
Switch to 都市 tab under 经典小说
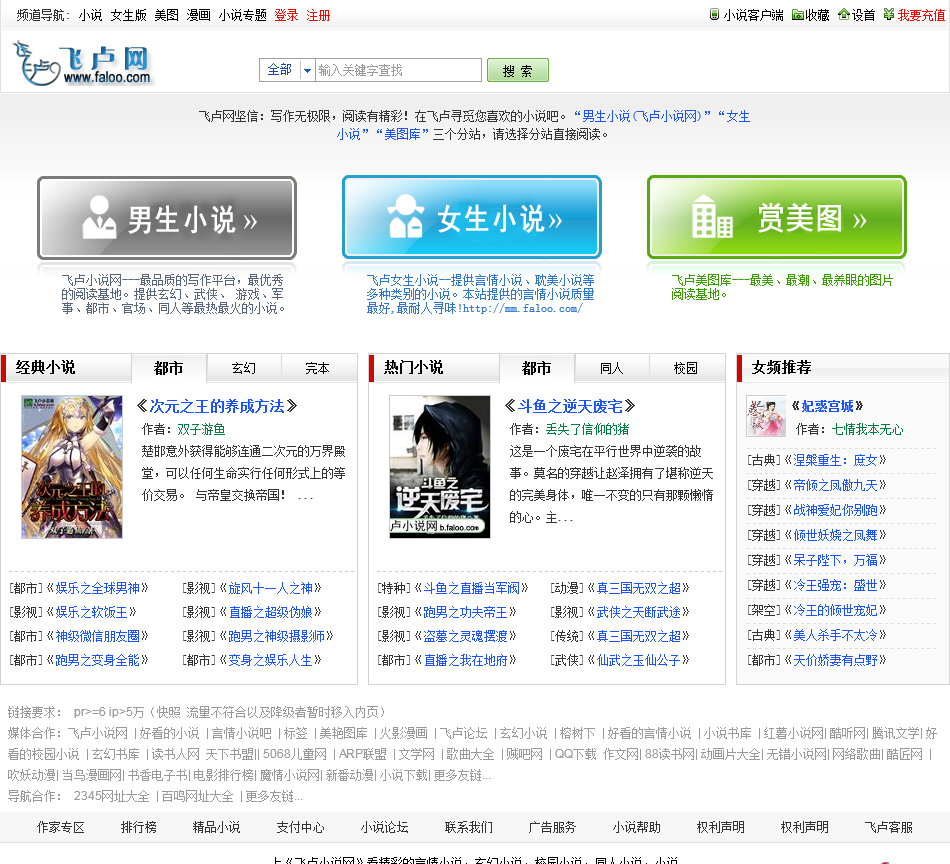pyautogui.click(x=168, y=368)
